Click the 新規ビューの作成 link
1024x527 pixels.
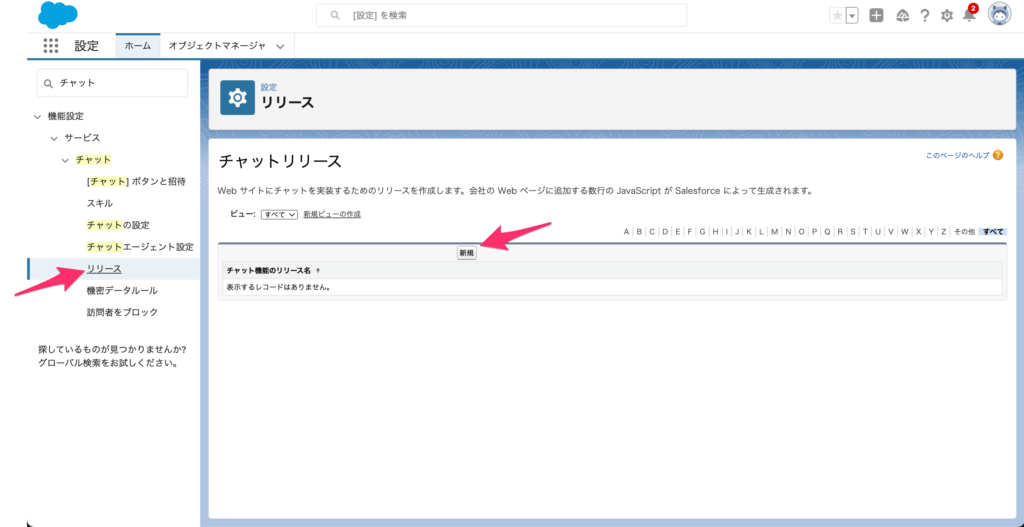pyautogui.click(x=332, y=214)
